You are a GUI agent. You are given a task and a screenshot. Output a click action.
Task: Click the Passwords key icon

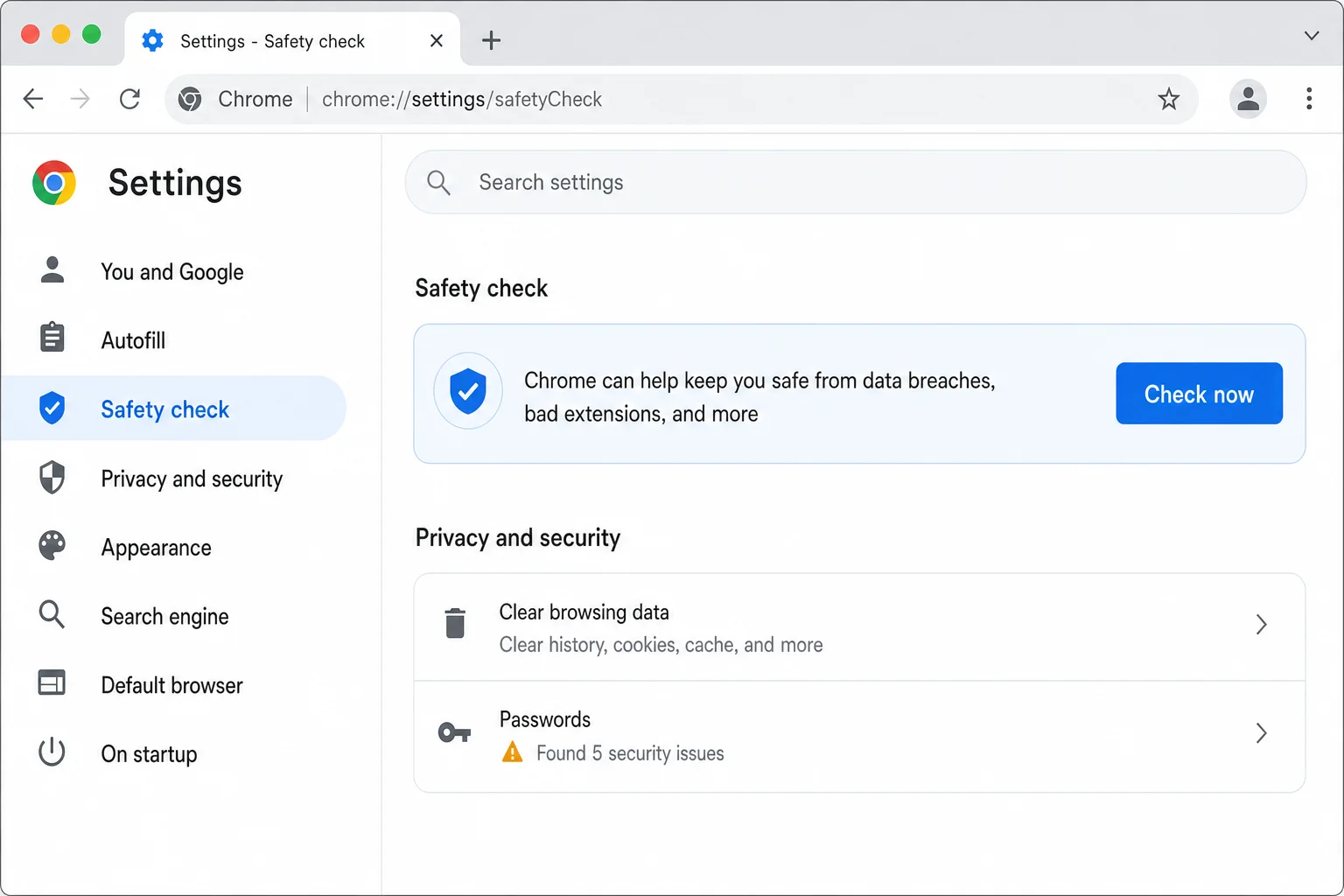(x=454, y=732)
